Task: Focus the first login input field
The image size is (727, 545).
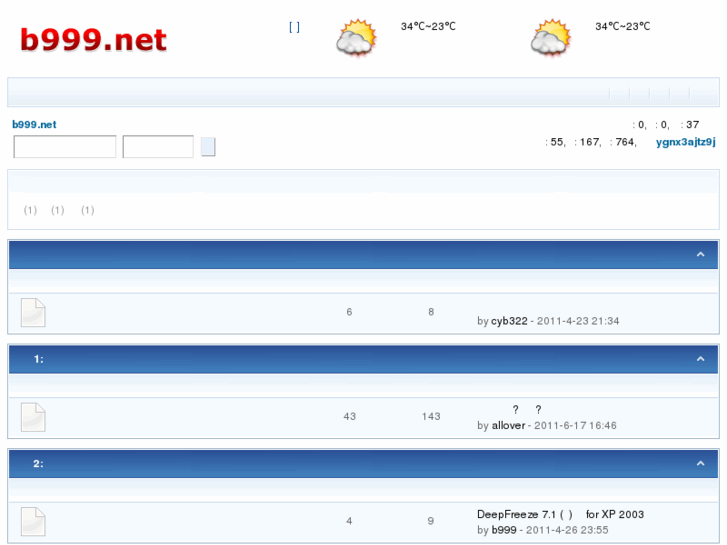Action: click(x=65, y=147)
